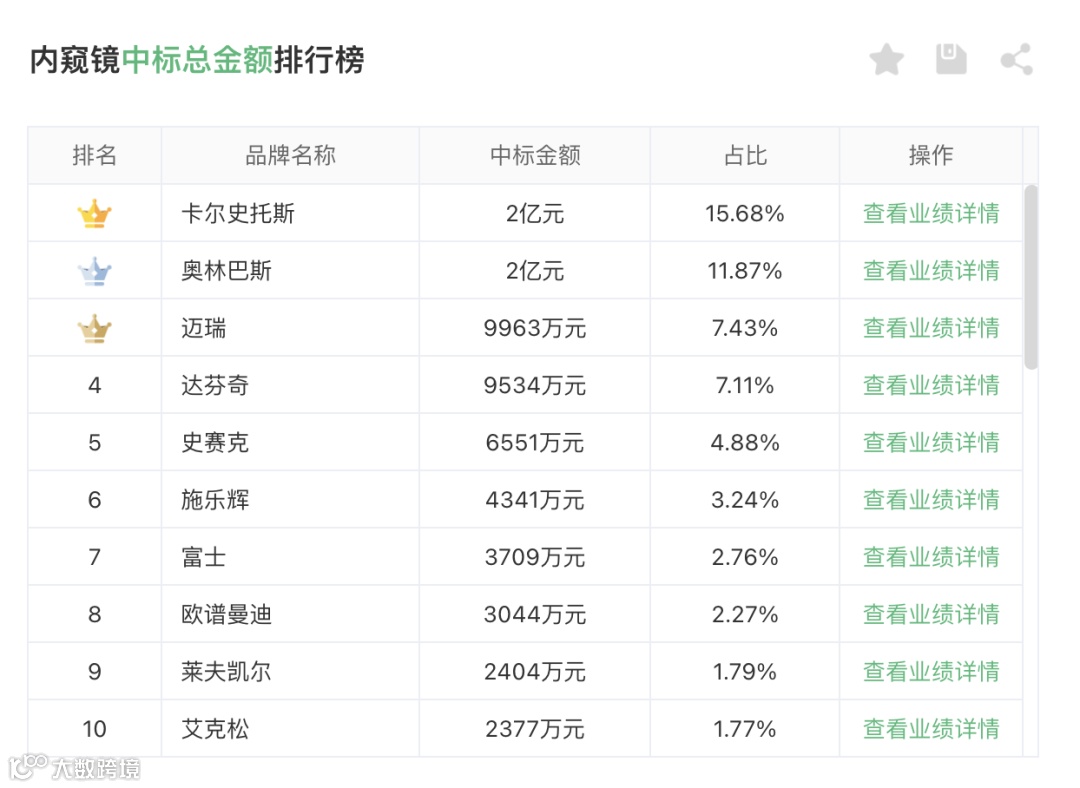Click the star favorite icon
1080x788 pixels.
click(x=886, y=59)
